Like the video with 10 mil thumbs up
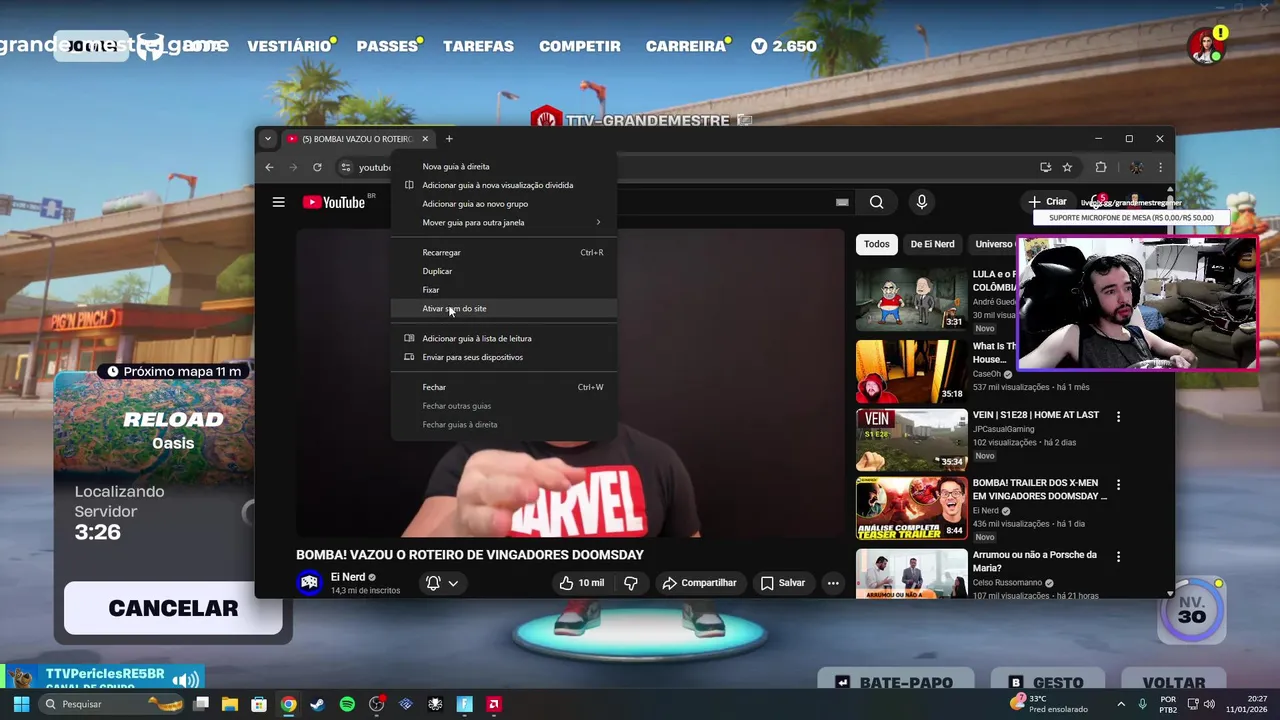Image resolution: width=1280 pixels, height=720 pixels. [x=581, y=583]
